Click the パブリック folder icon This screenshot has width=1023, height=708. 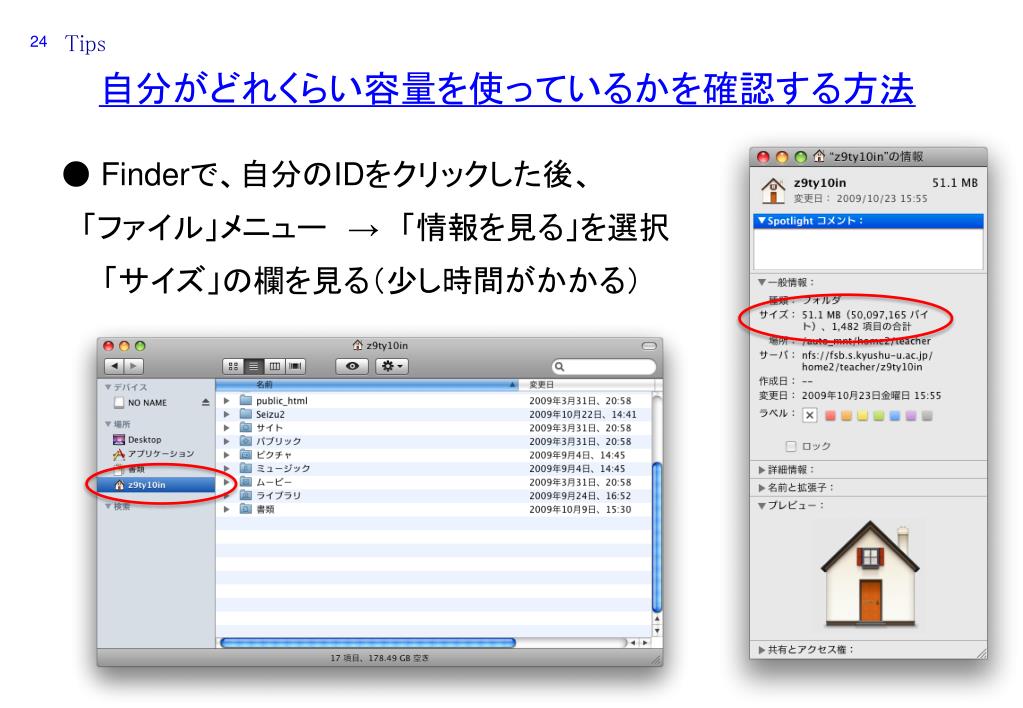tap(246, 441)
